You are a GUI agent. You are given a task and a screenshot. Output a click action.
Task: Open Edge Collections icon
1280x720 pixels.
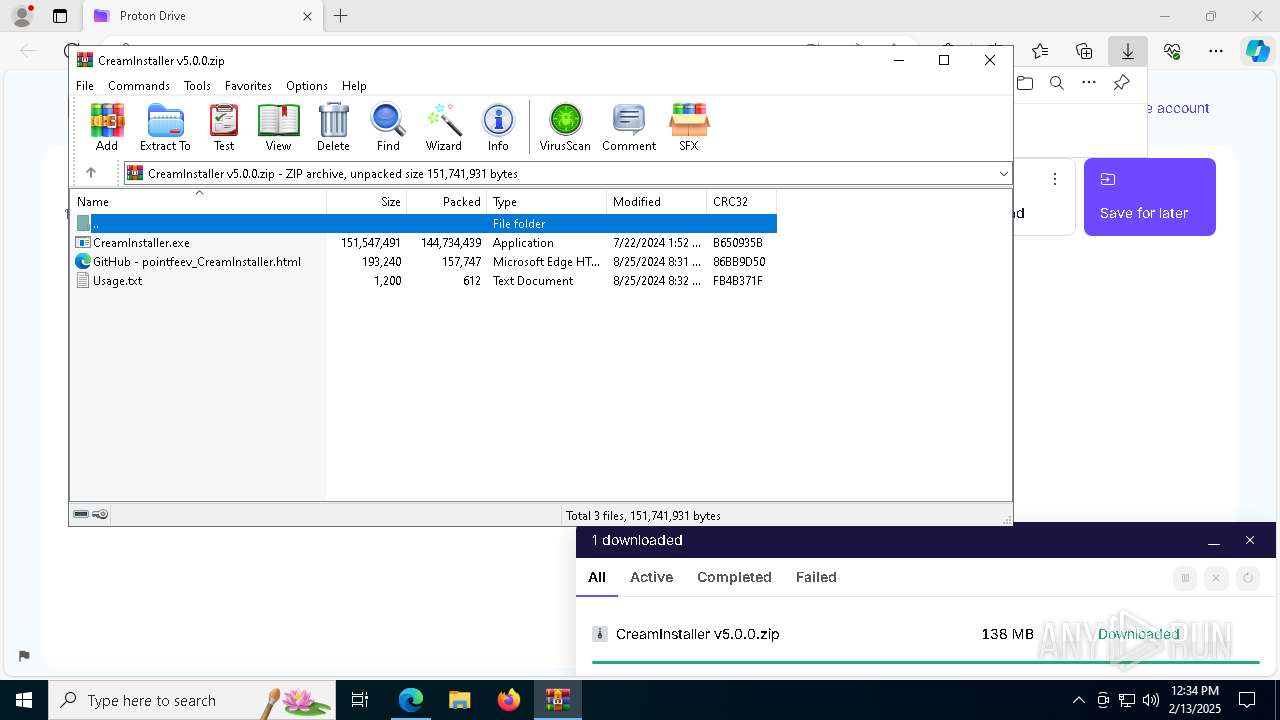(x=1084, y=51)
